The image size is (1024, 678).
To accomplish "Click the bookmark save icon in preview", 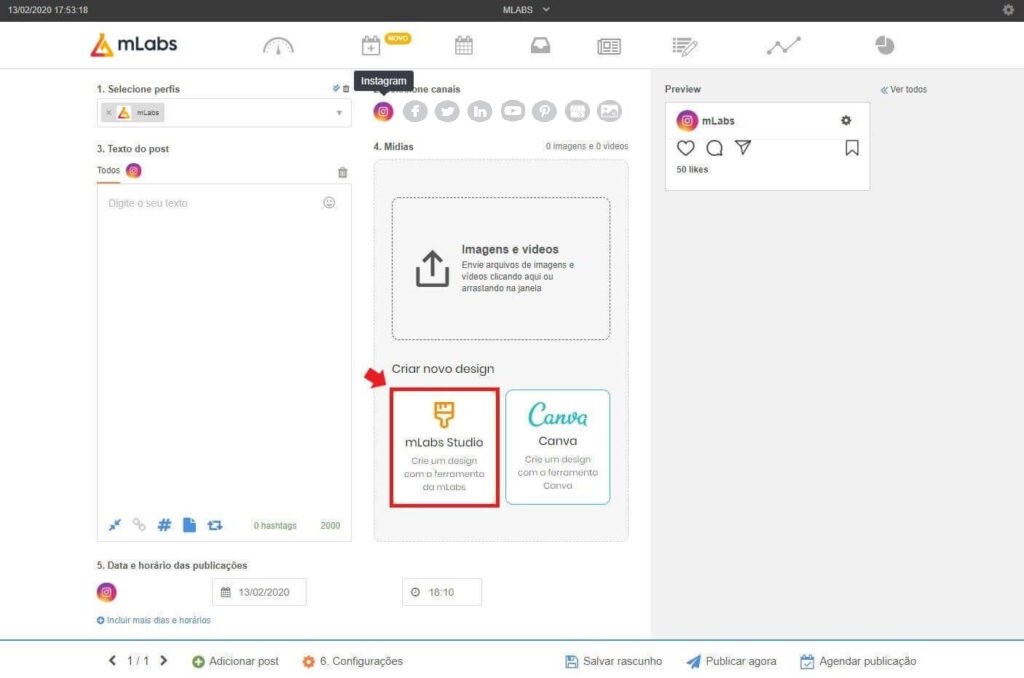I will click(x=852, y=148).
